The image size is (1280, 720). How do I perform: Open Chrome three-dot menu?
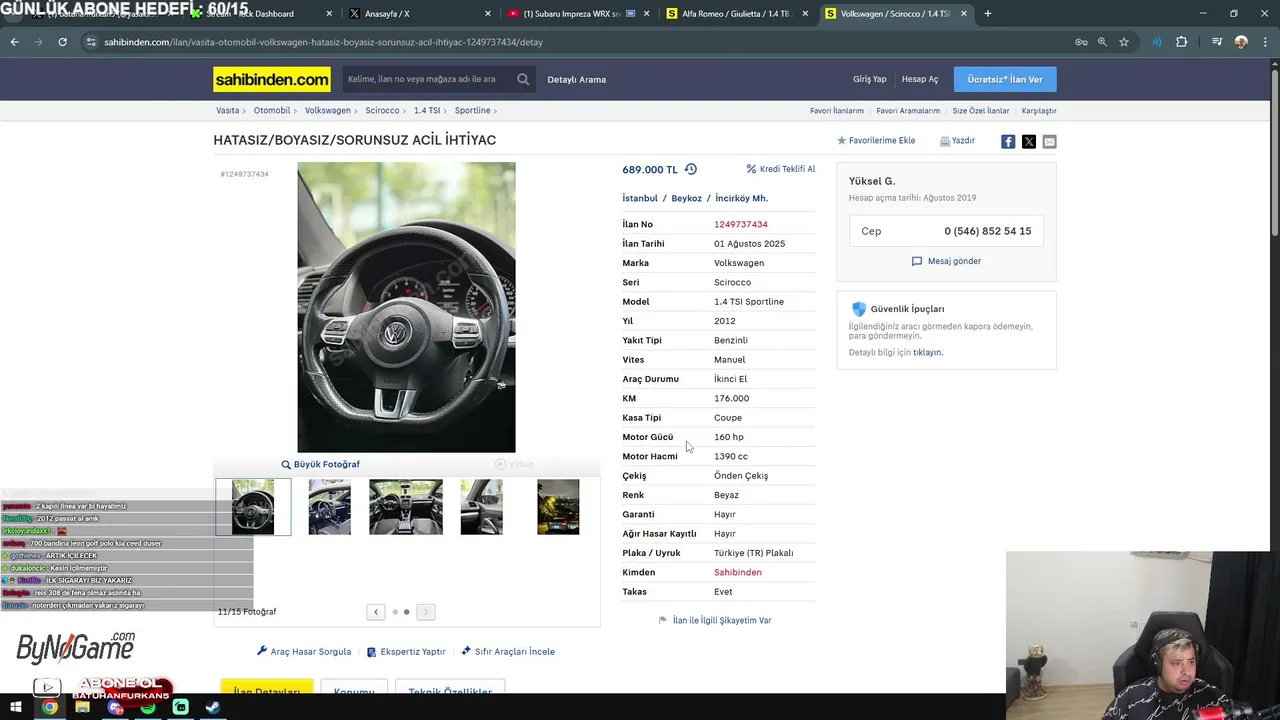click(1265, 42)
